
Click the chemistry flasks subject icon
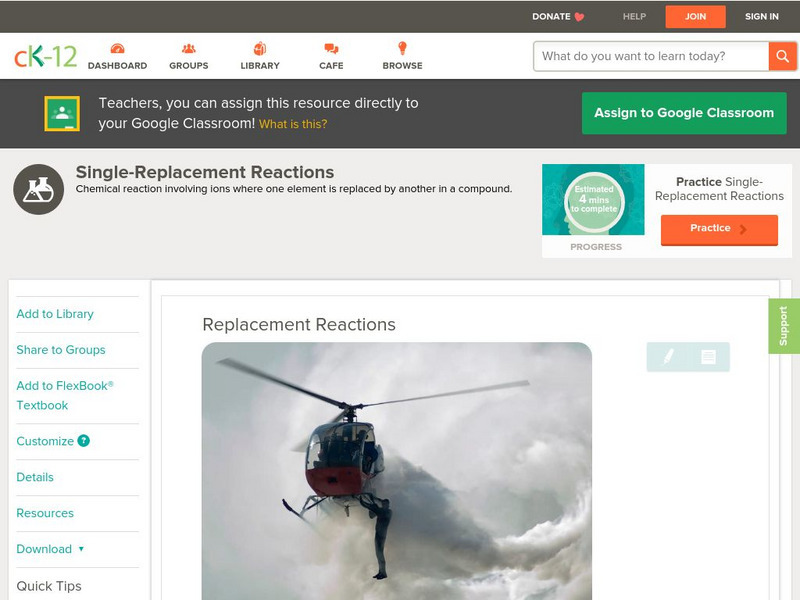pyautogui.click(x=39, y=189)
